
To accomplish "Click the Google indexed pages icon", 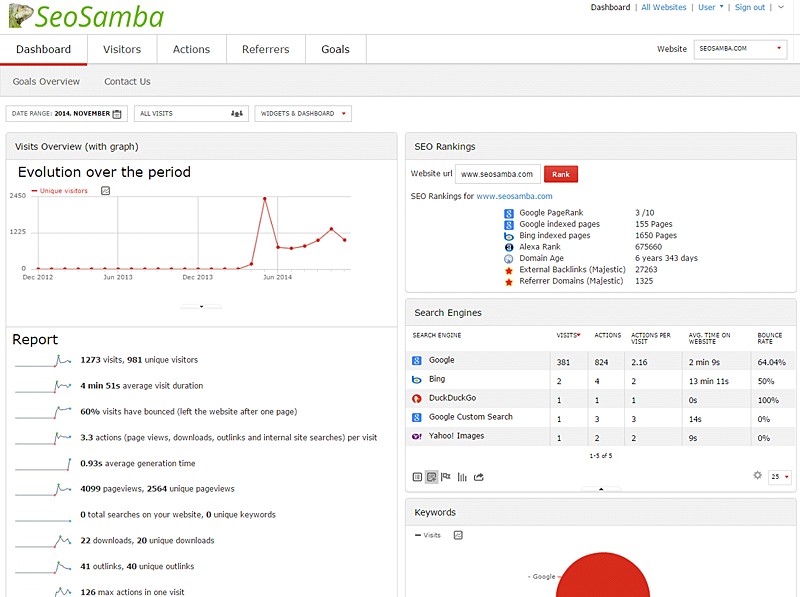I will [x=509, y=225].
